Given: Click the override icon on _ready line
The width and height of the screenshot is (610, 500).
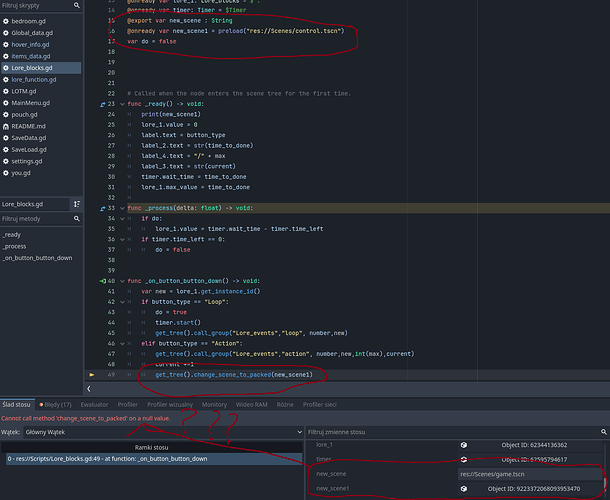Looking at the screenshot, I should point(104,103).
